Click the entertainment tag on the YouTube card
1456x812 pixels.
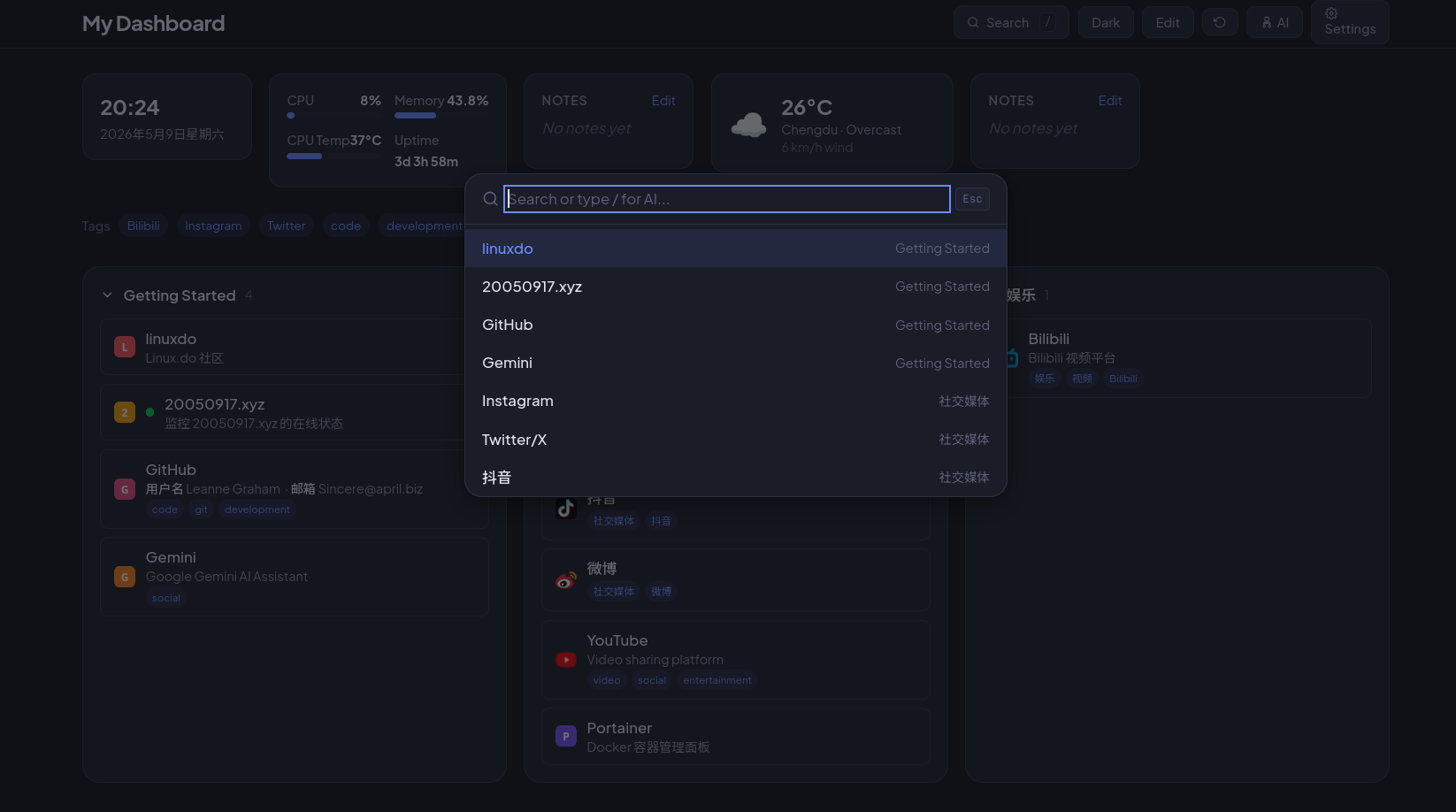click(717, 680)
